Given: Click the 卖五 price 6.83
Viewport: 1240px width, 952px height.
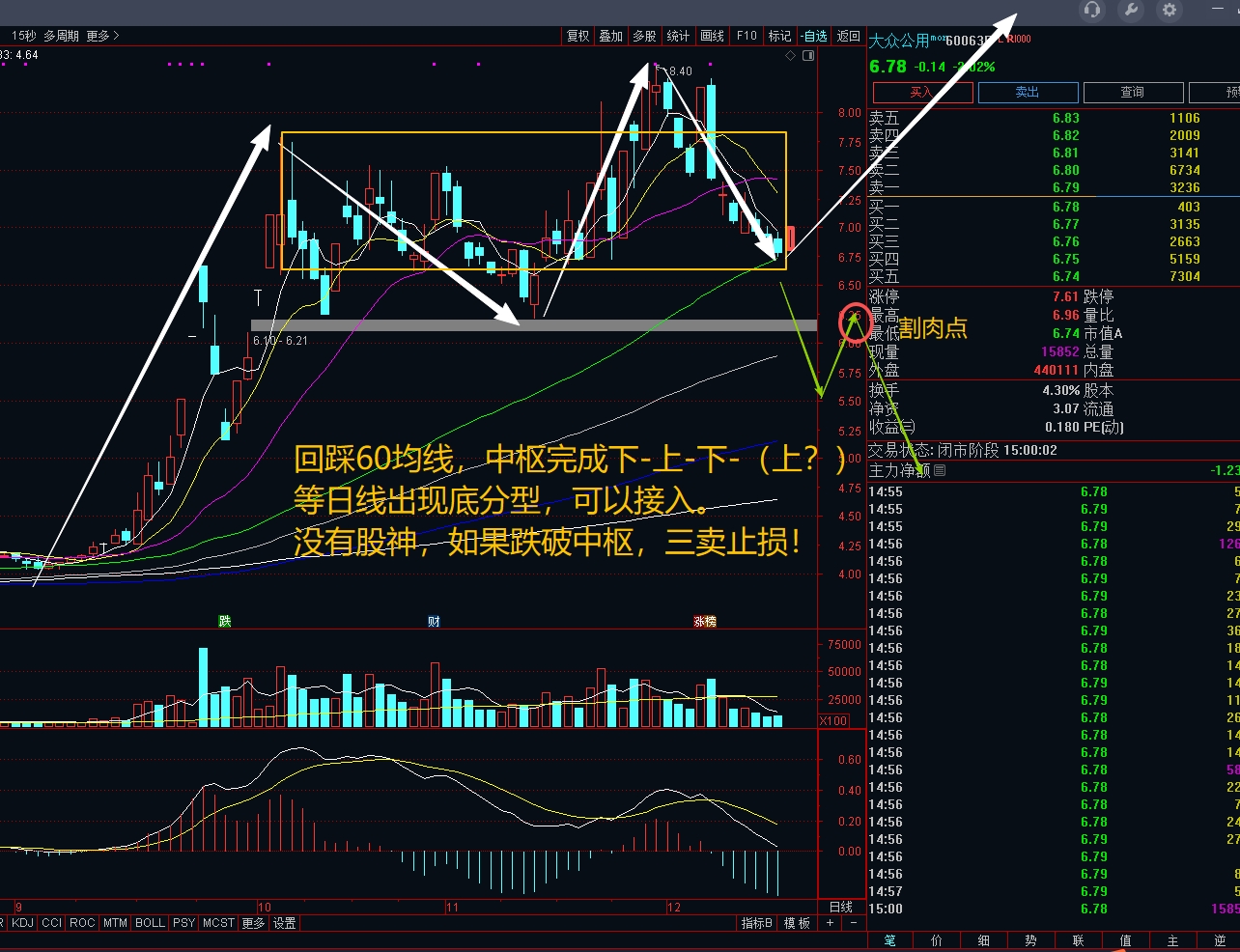Looking at the screenshot, I should [1066, 118].
